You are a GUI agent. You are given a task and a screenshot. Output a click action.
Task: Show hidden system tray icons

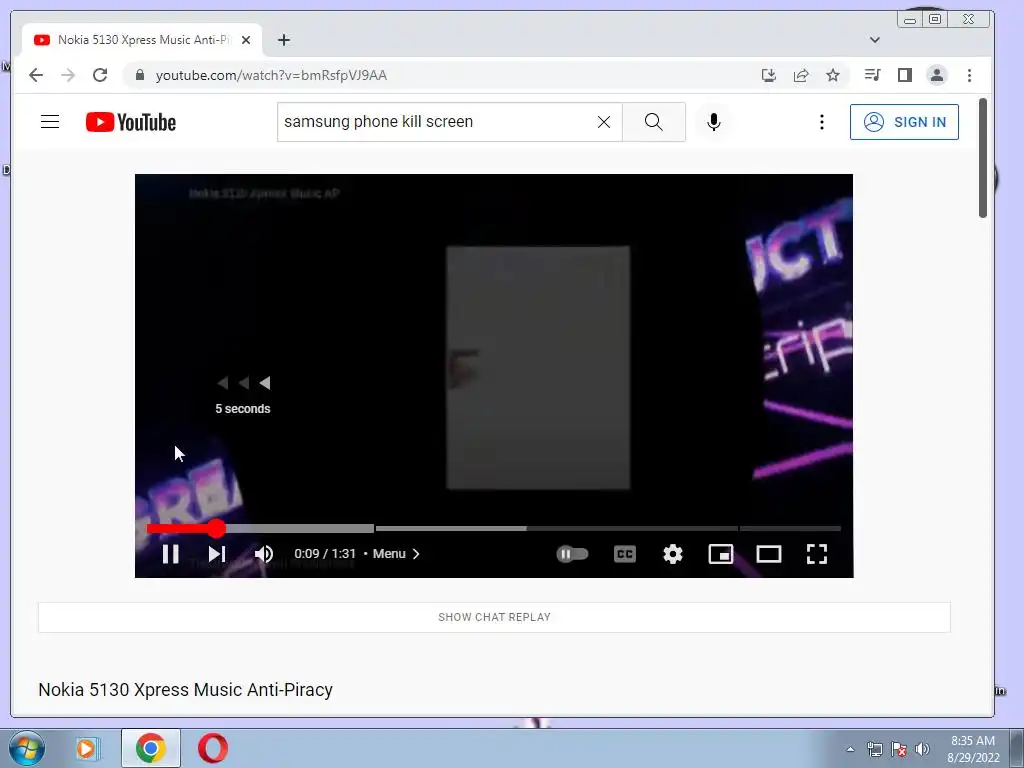850,749
